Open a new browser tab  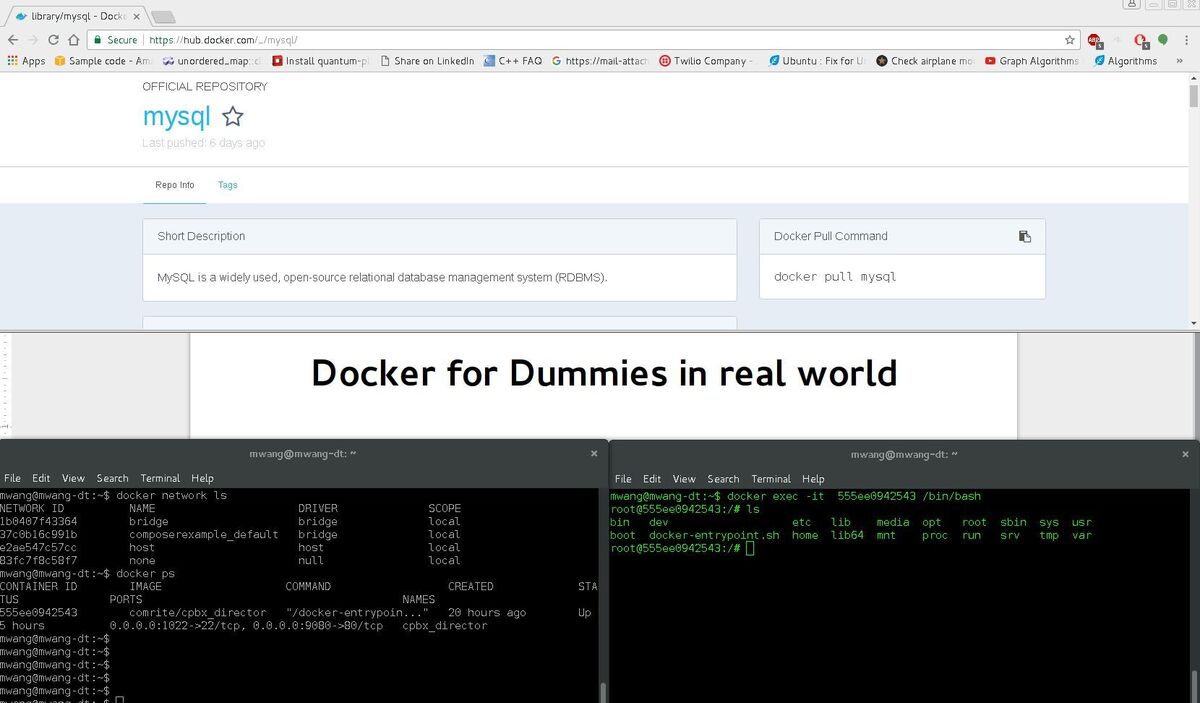tap(162, 17)
